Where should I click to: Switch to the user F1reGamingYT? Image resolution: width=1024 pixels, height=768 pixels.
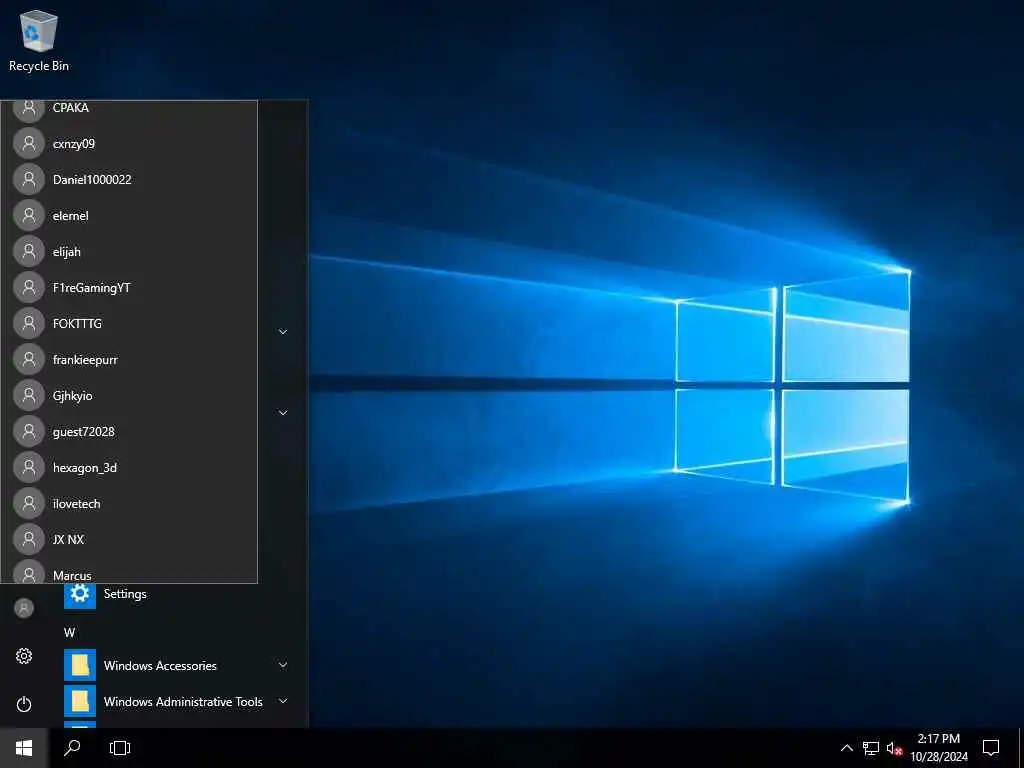129,287
